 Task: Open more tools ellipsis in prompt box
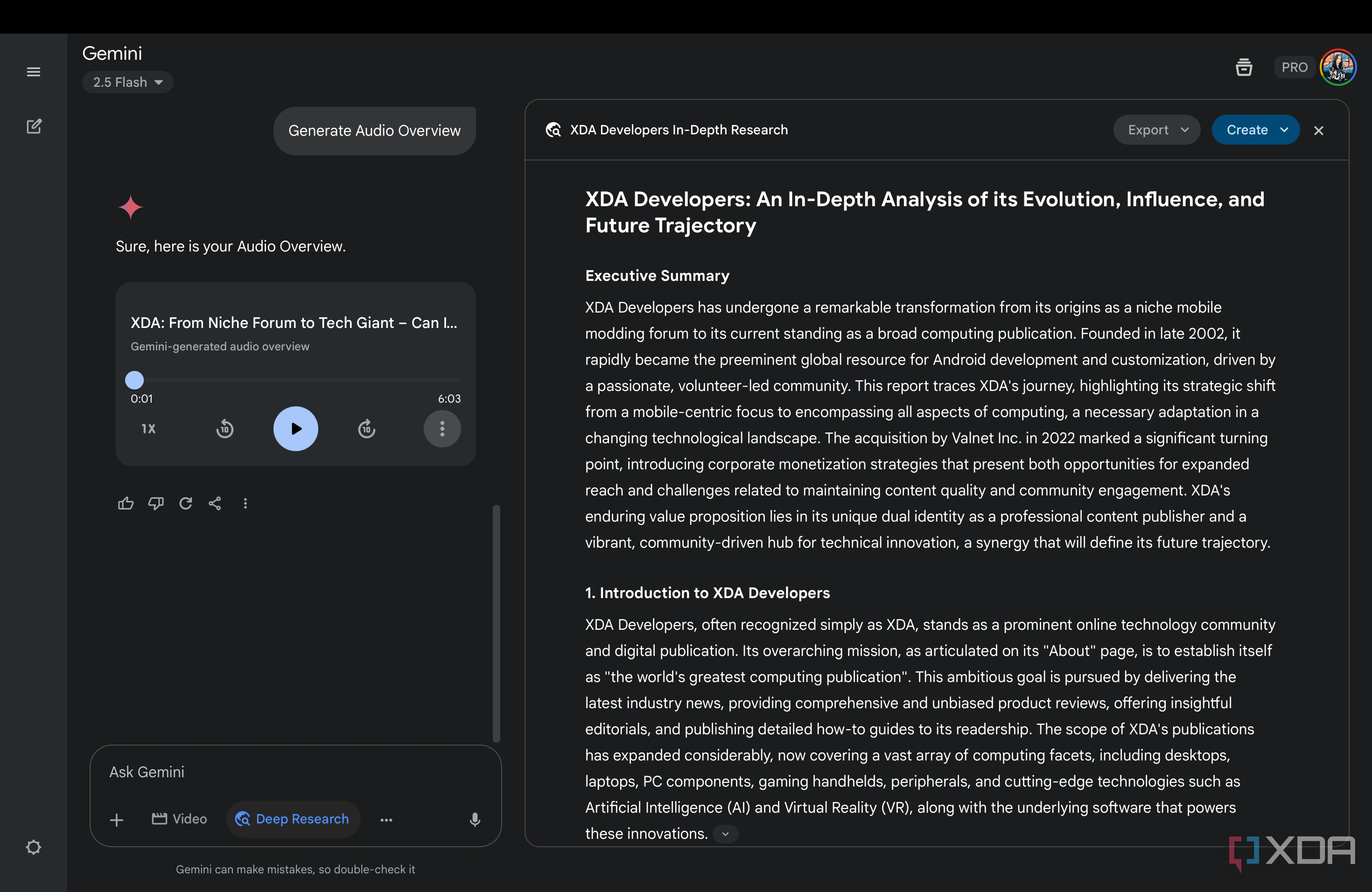(x=386, y=820)
